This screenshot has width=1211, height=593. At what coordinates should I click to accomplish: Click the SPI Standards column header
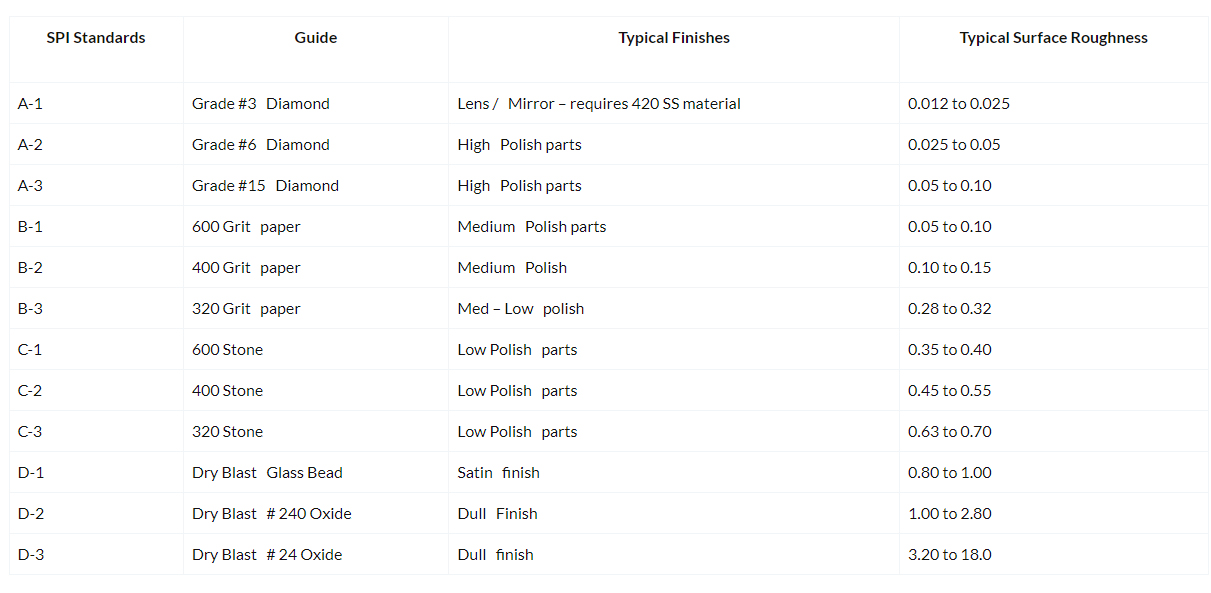[x=96, y=38]
